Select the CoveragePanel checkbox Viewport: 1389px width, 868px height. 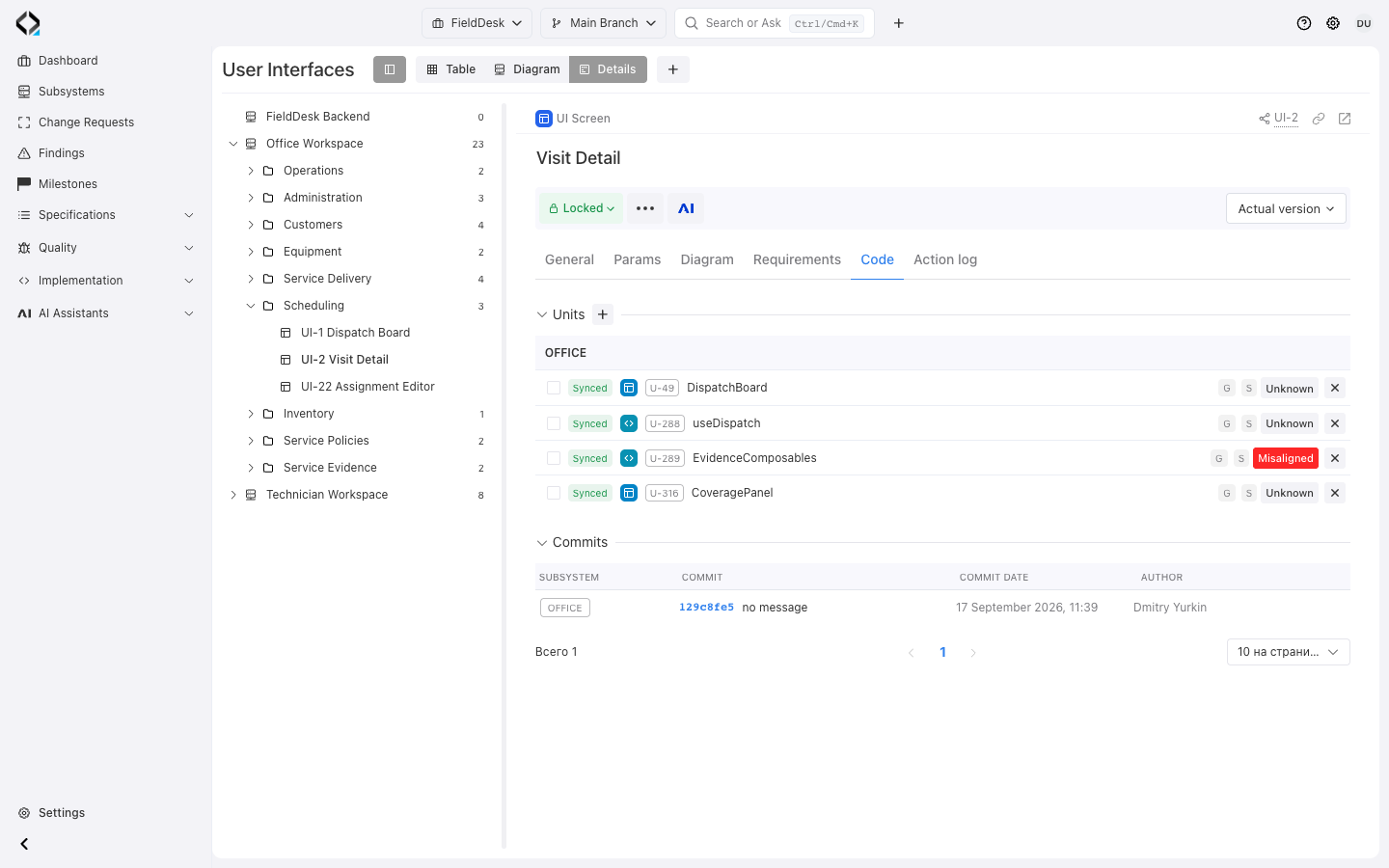554,493
